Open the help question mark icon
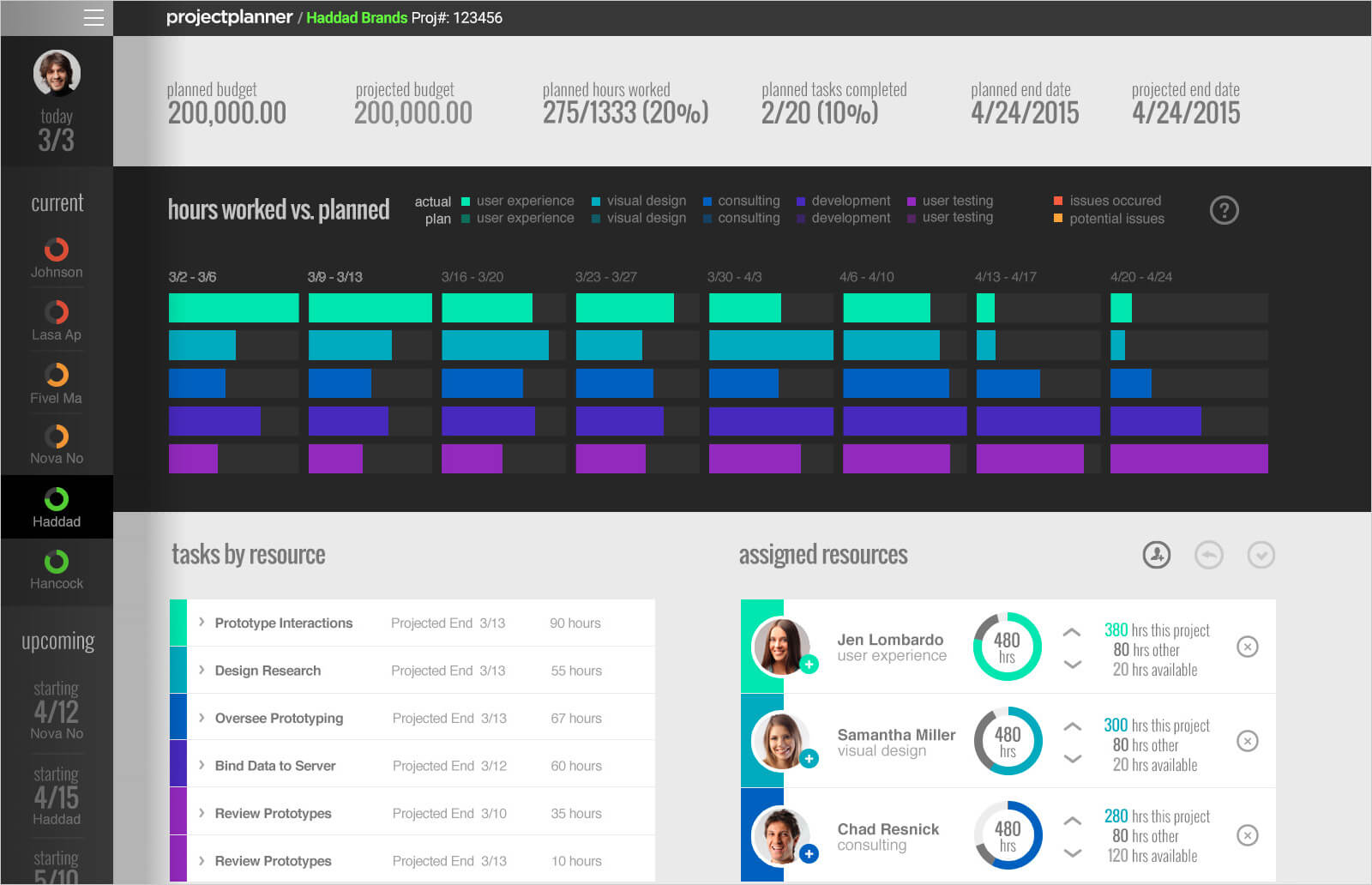The height and width of the screenshot is (885, 1372). (1225, 210)
